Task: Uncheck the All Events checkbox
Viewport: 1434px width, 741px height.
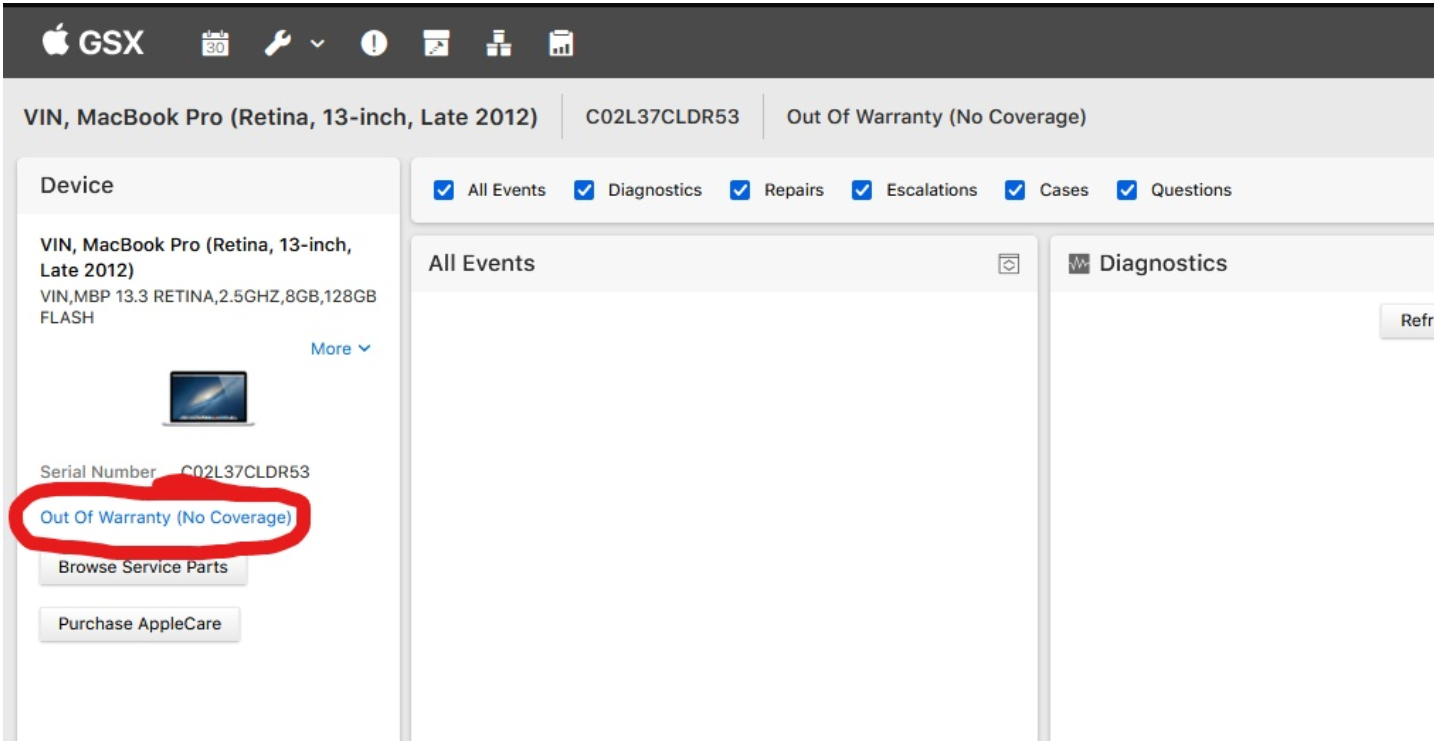Action: tap(444, 190)
